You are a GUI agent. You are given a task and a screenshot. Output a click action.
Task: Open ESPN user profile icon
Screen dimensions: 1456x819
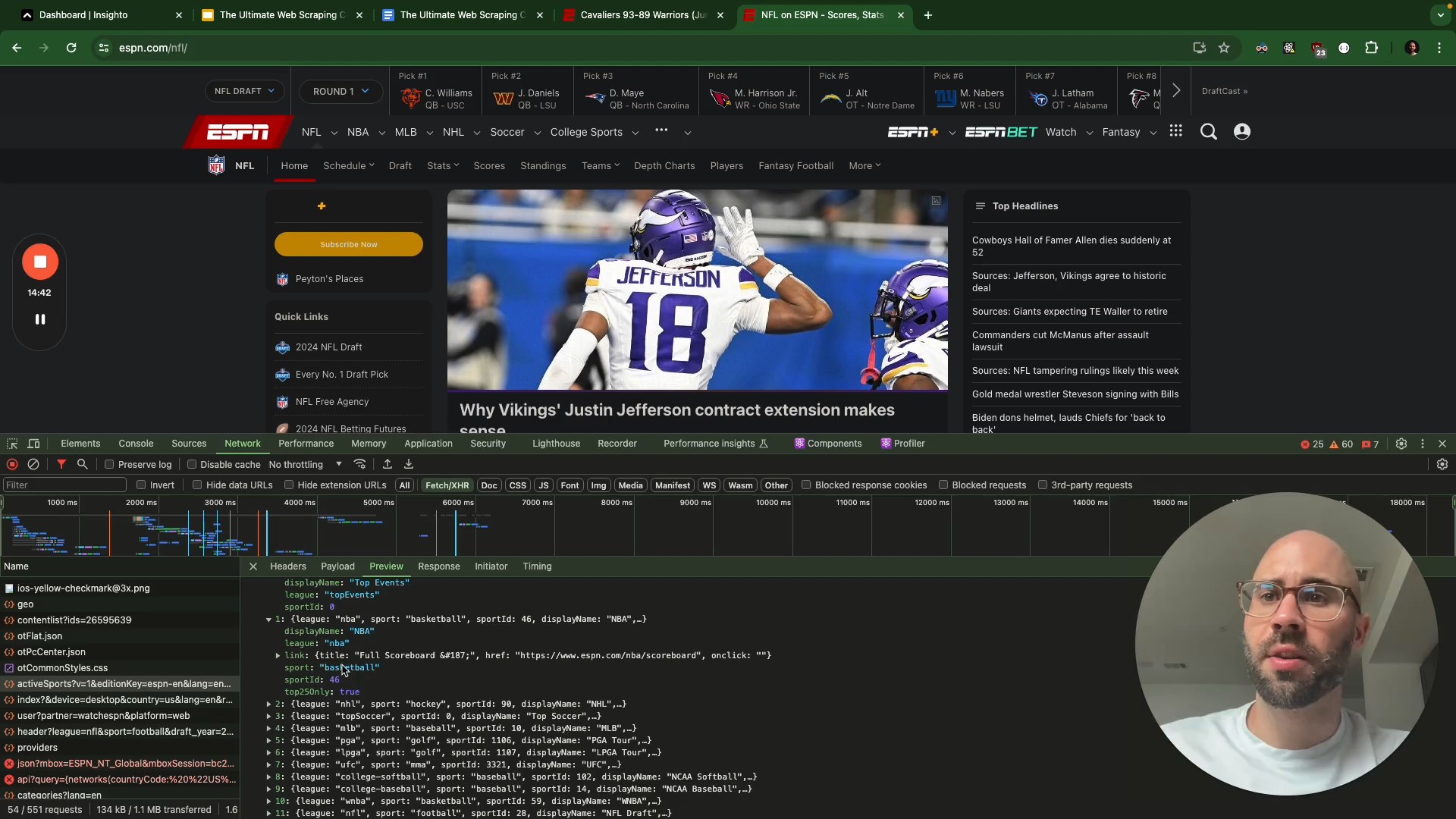click(x=1242, y=132)
